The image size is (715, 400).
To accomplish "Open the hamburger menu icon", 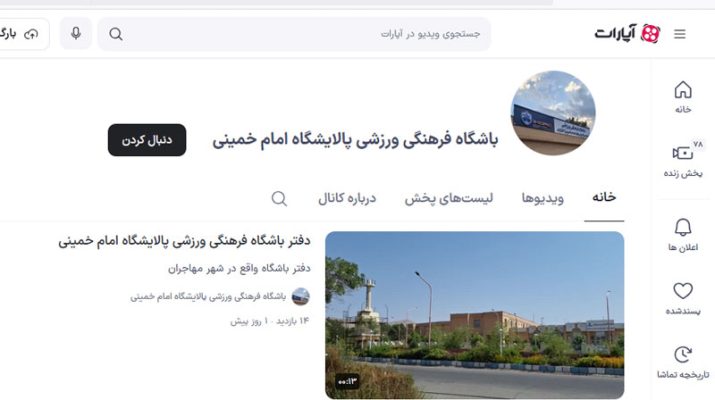I will coord(679,34).
